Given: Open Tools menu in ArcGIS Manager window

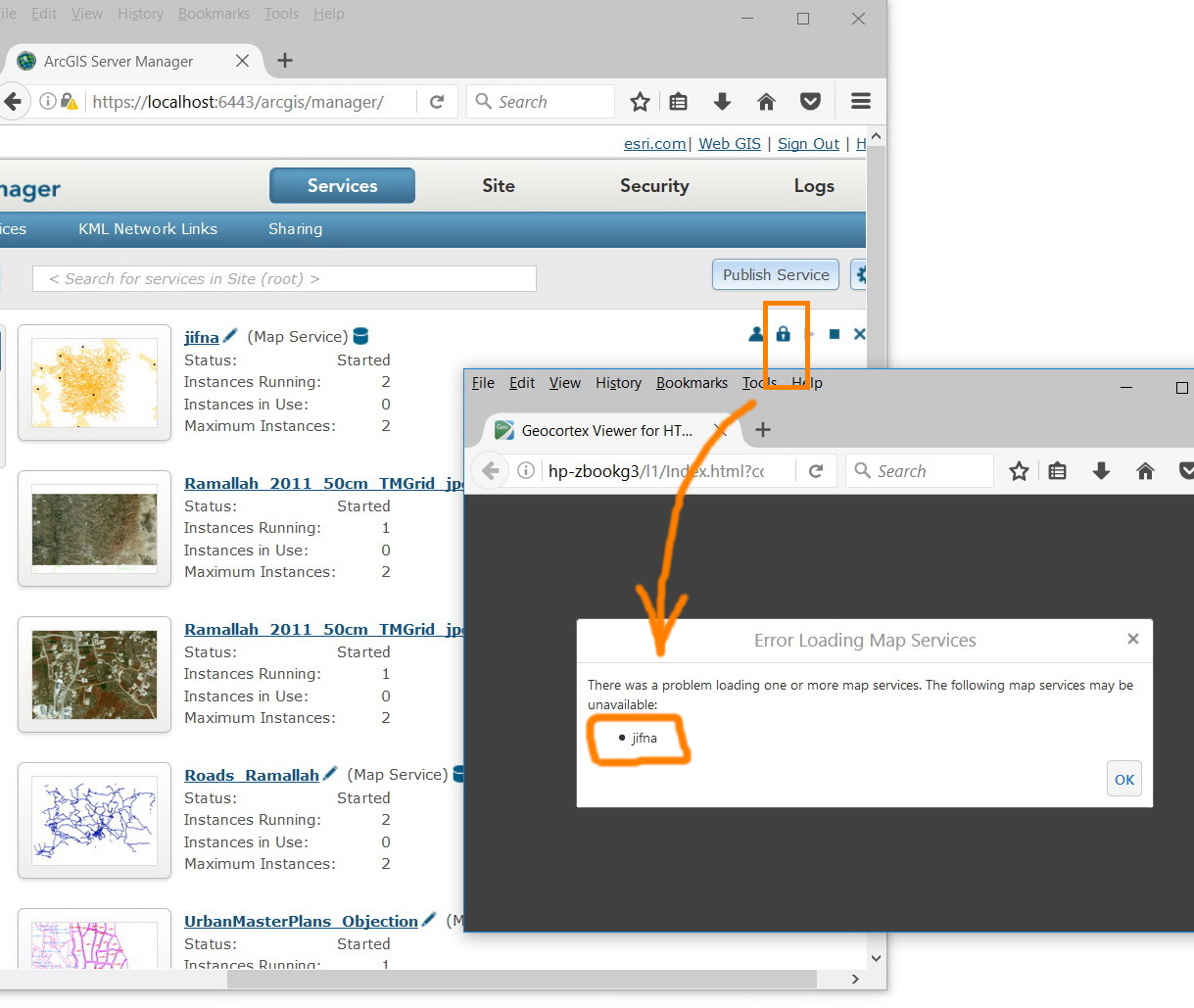Looking at the screenshot, I should pyautogui.click(x=281, y=14).
